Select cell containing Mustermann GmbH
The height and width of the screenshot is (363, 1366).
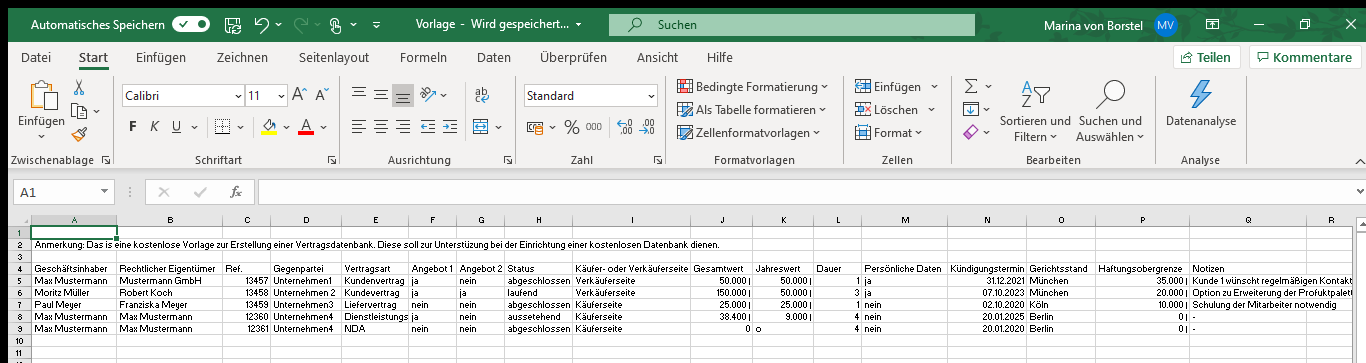169,282
